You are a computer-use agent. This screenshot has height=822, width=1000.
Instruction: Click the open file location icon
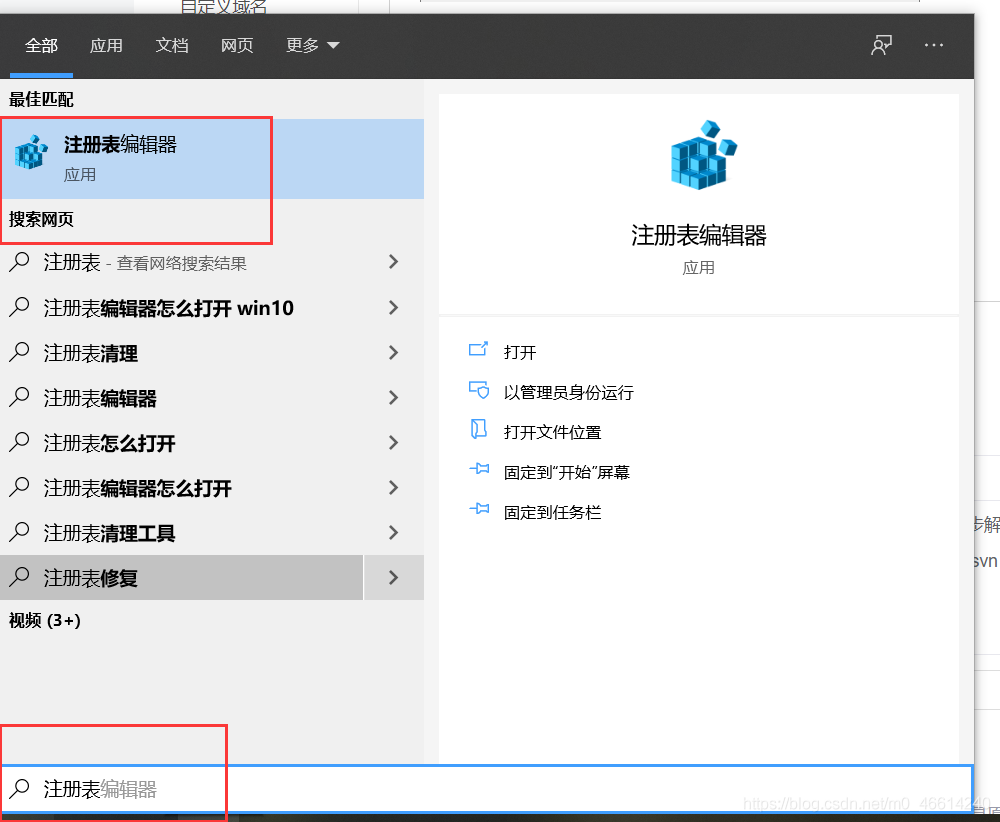pyautogui.click(x=478, y=430)
